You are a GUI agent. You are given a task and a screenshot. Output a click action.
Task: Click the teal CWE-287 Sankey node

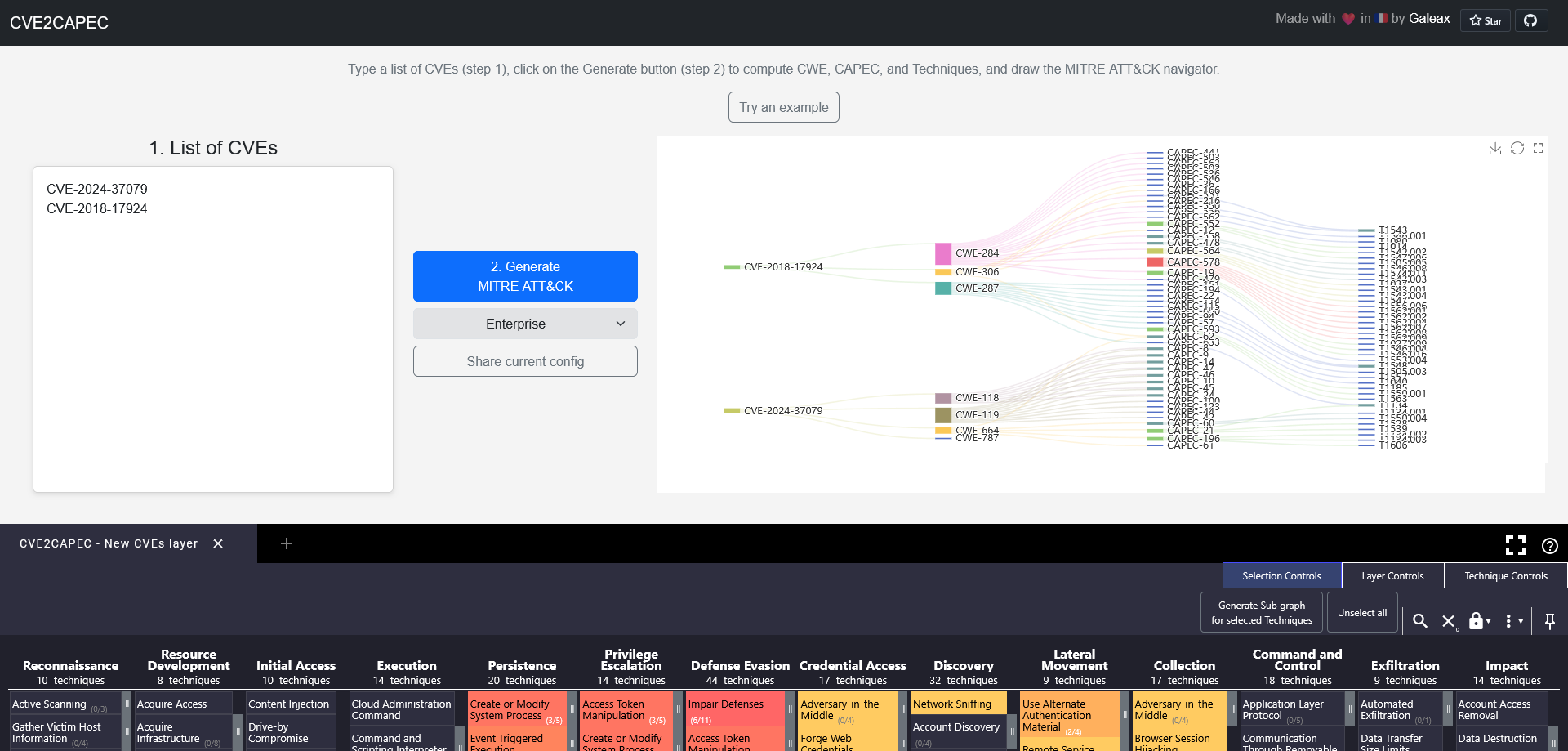tap(943, 288)
